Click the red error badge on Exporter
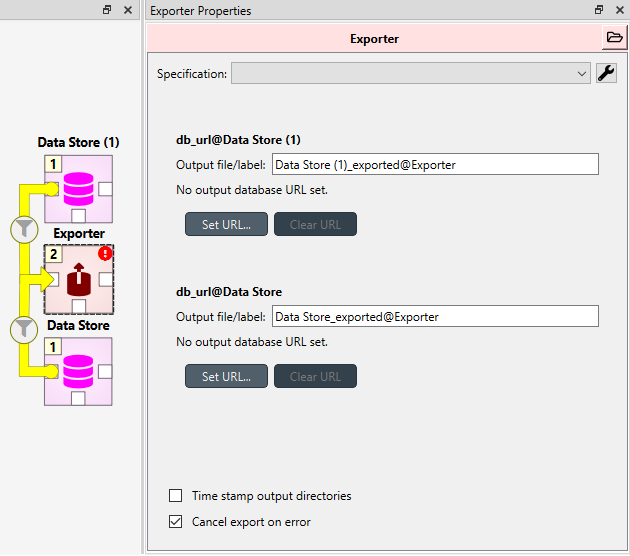Screen dimensions: 630x556 (105, 253)
